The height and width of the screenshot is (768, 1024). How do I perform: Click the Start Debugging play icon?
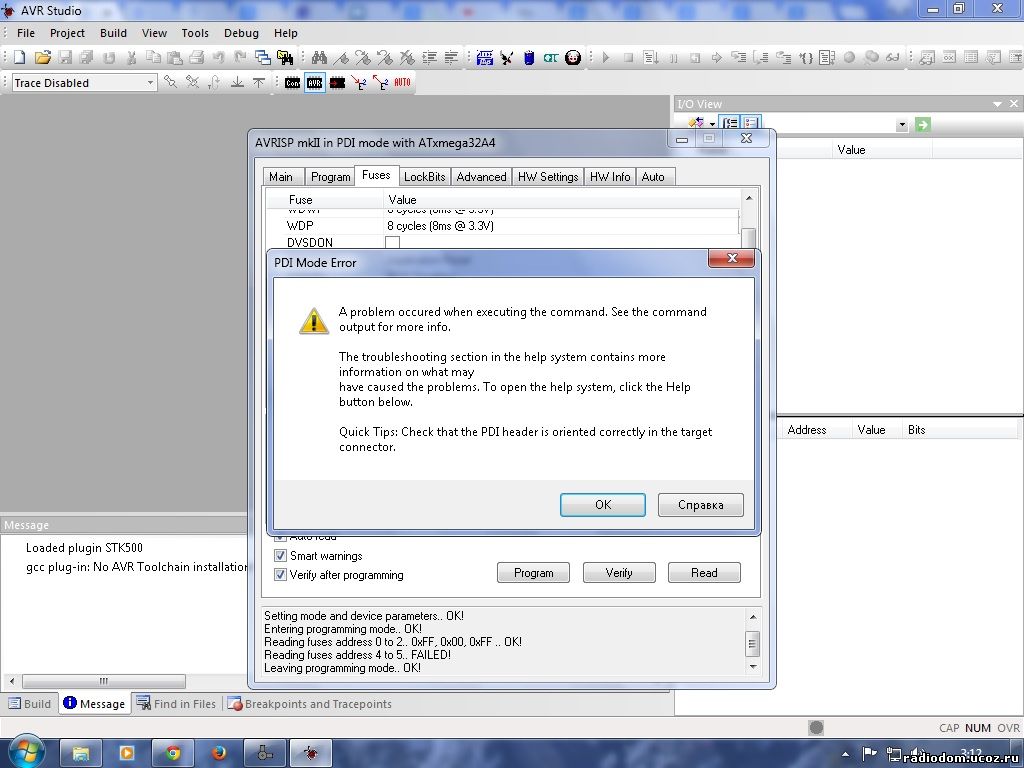point(606,57)
